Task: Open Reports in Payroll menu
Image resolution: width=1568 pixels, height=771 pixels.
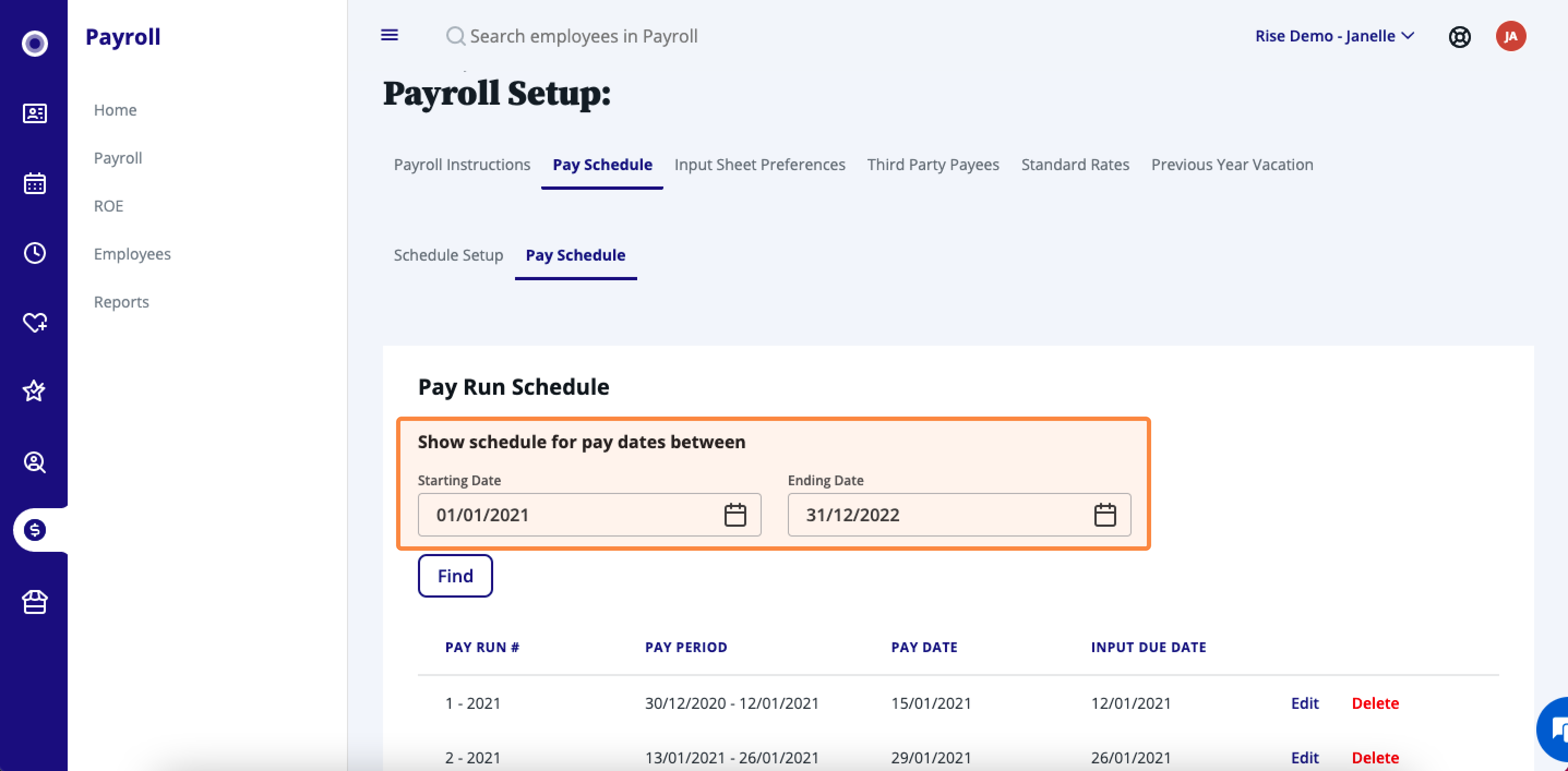Action: point(121,303)
